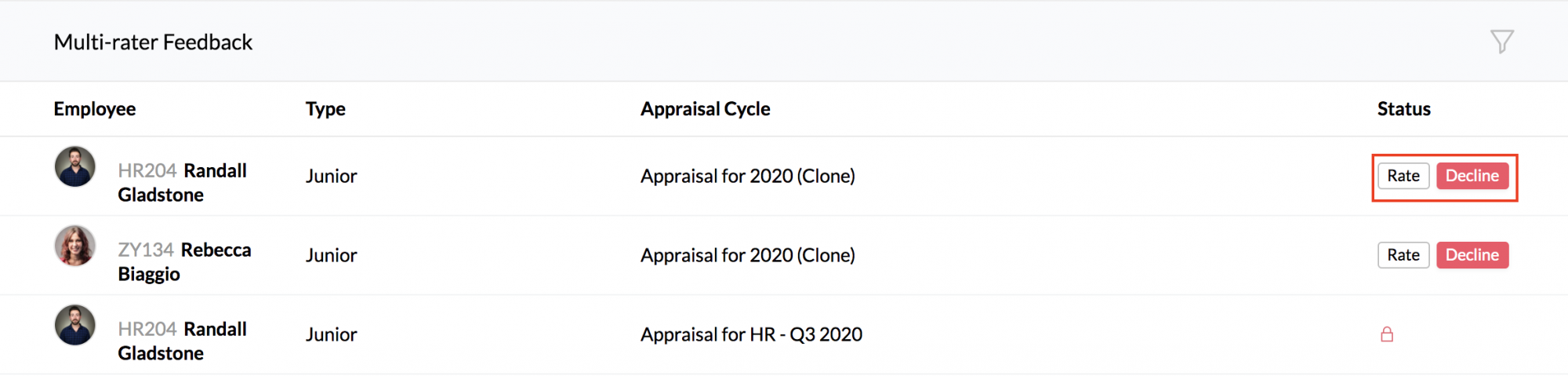Click the Employee column header
Viewport: 1568px width, 376px height.
point(95,109)
